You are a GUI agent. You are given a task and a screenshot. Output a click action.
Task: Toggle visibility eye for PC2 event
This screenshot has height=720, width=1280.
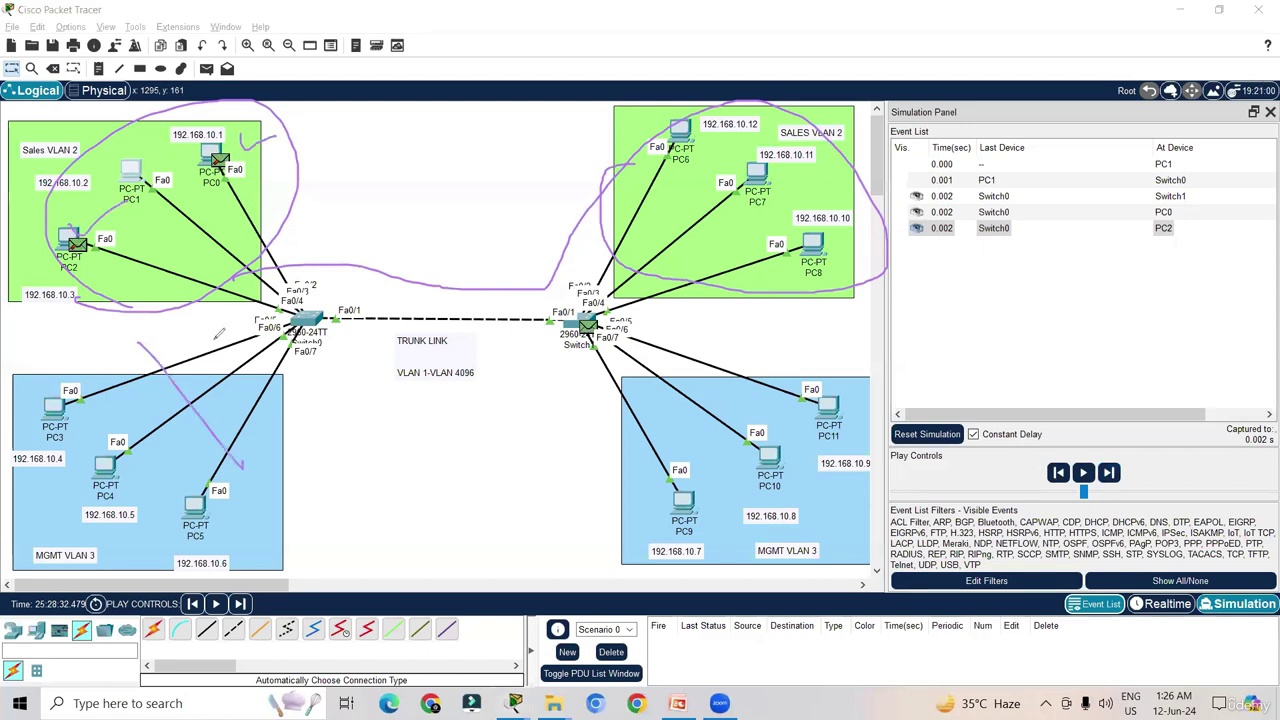click(916, 228)
